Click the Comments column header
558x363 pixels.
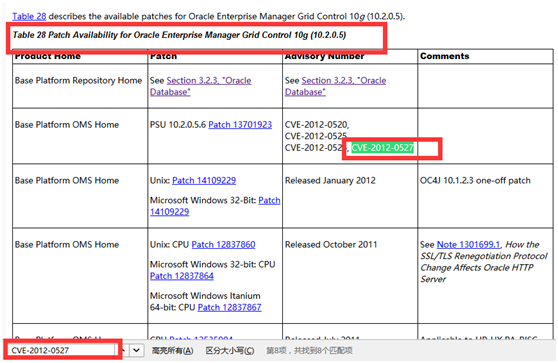click(x=444, y=56)
